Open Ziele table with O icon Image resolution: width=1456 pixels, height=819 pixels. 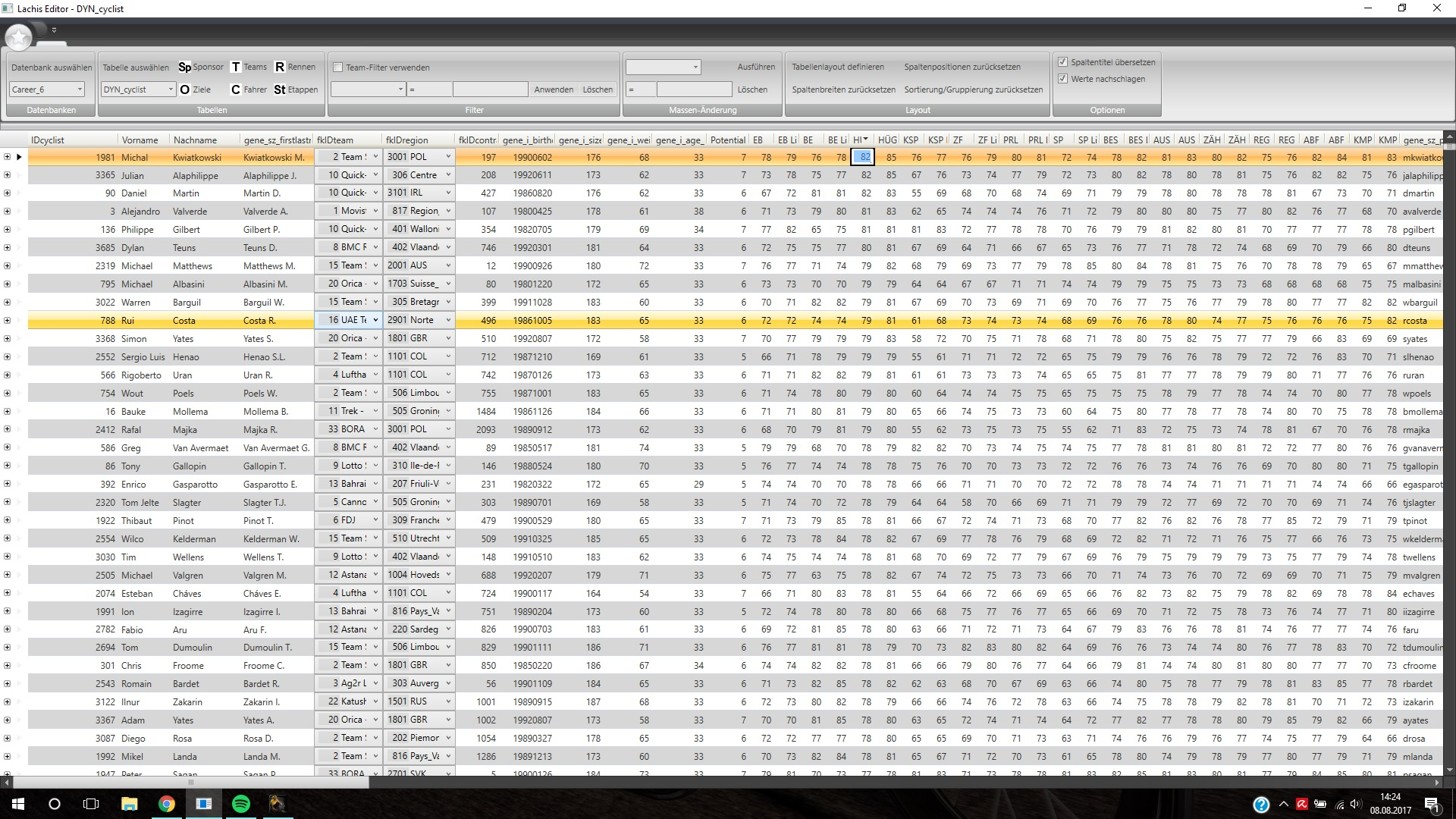click(184, 89)
